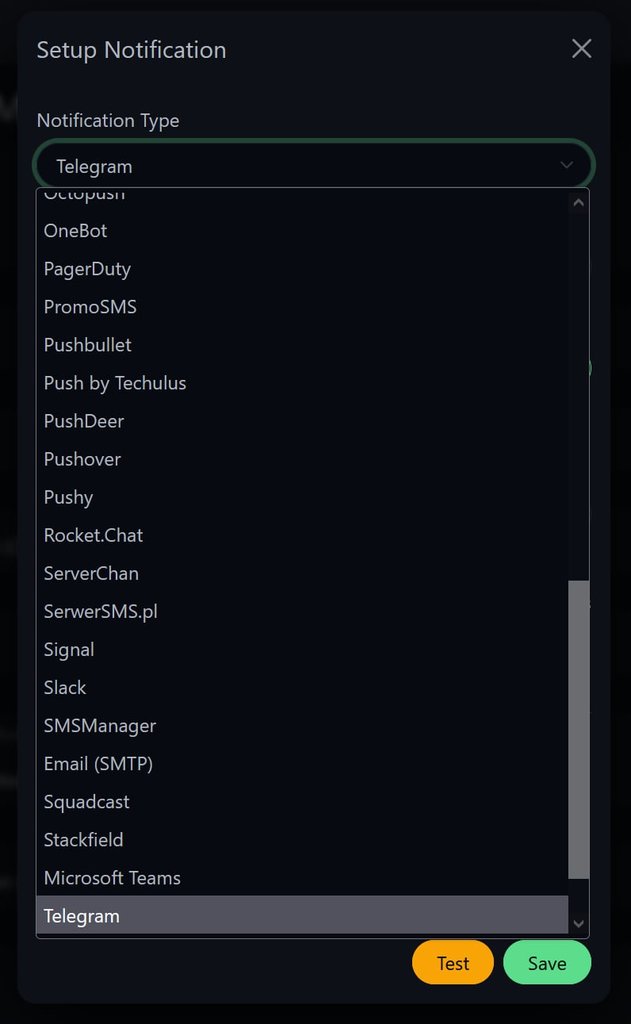Choose Push by Techulus
The image size is (631, 1024).
[x=302, y=383]
